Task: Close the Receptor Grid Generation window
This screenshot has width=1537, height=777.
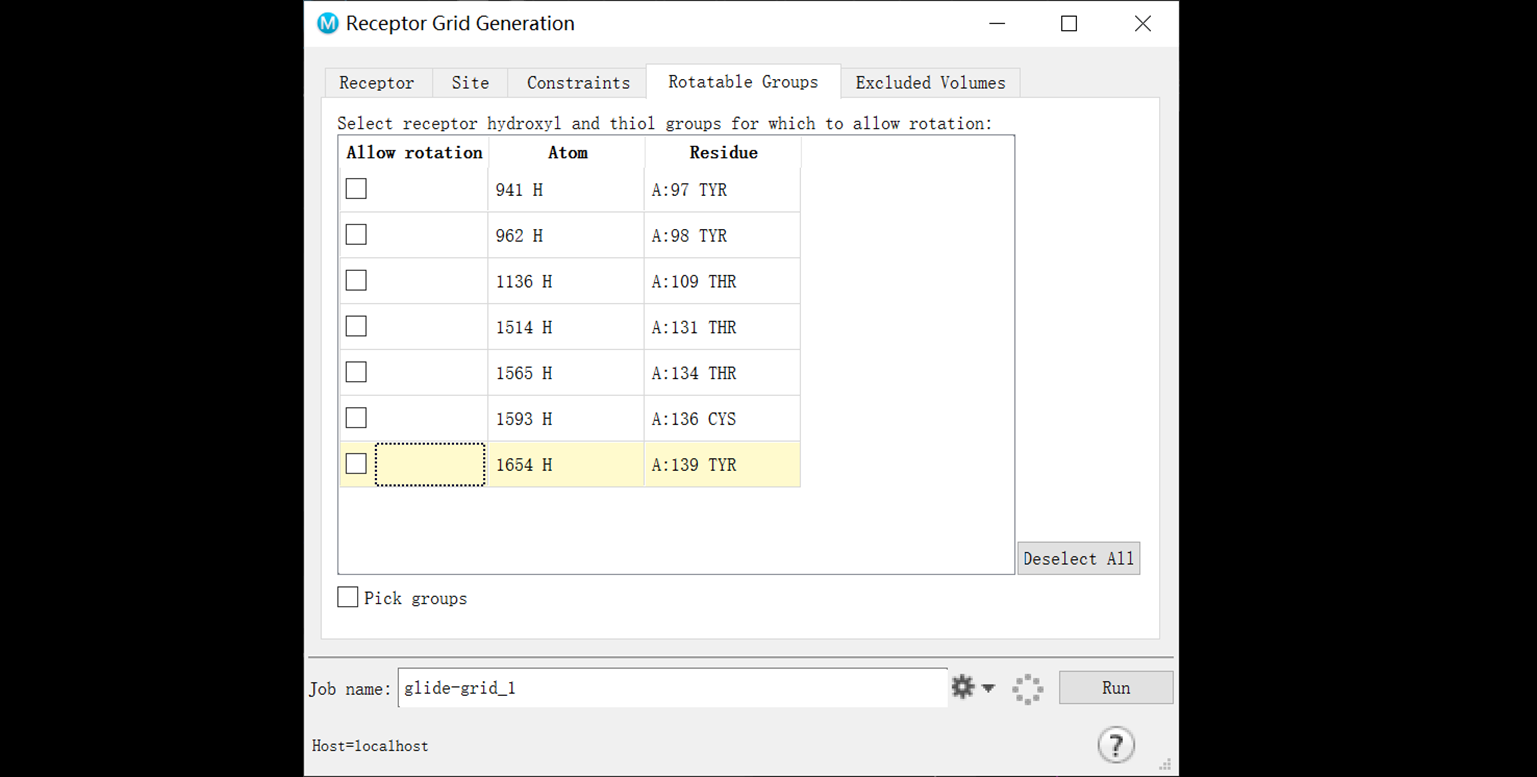Action: point(1142,24)
